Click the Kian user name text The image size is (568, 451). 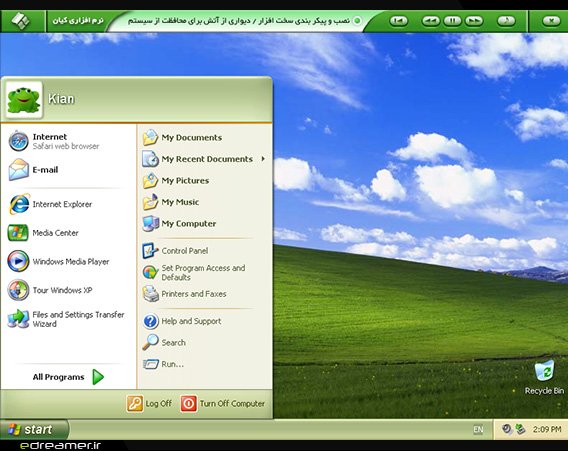pyautogui.click(x=61, y=99)
